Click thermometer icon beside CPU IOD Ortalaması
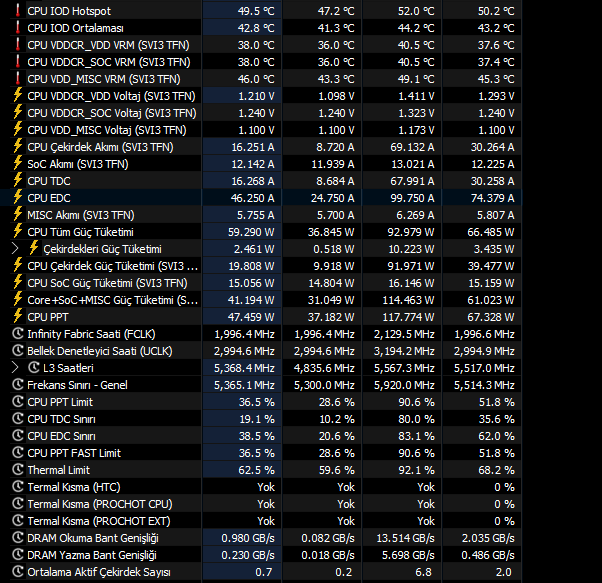This screenshot has height=583, width=602. point(18,28)
